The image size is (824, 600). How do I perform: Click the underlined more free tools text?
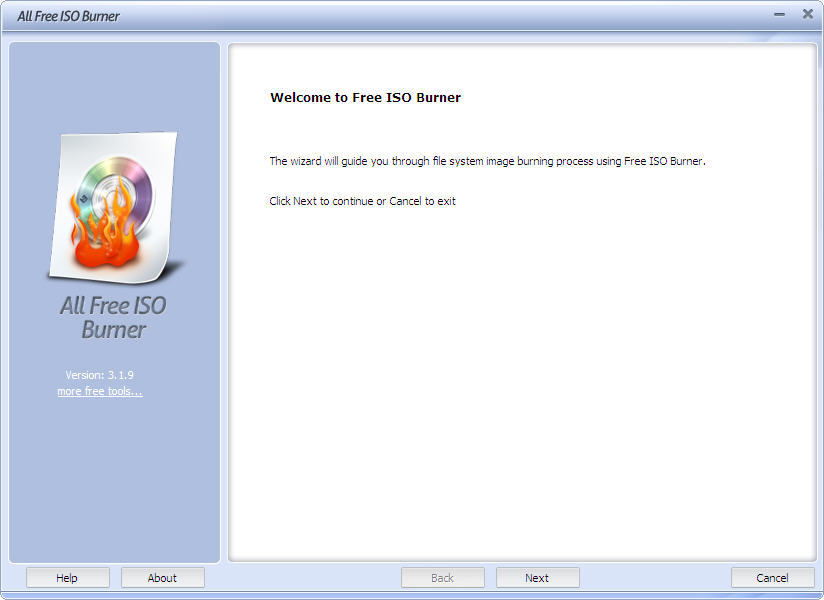pos(99,391)
